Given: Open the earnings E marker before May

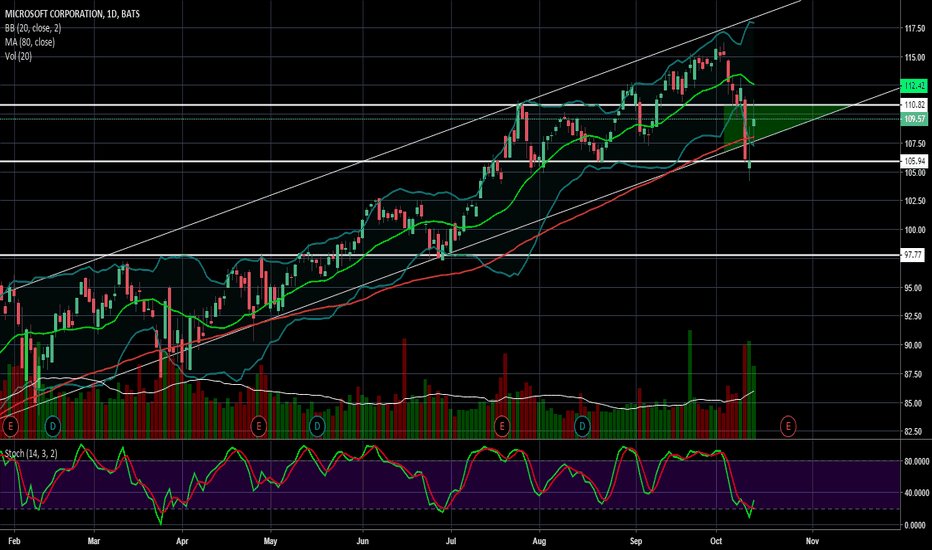Looking at the screenshot, I should [x=258, y=426].
